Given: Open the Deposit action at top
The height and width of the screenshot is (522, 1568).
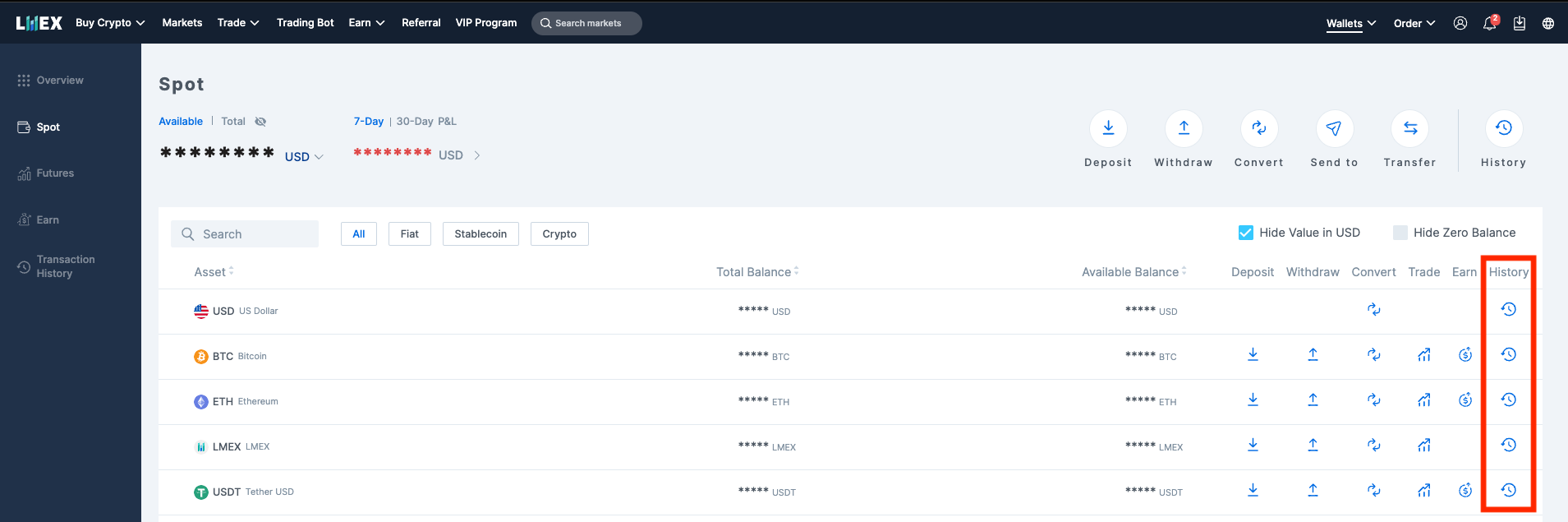Looking at the screenshot, I should (x=1108, y=128).
